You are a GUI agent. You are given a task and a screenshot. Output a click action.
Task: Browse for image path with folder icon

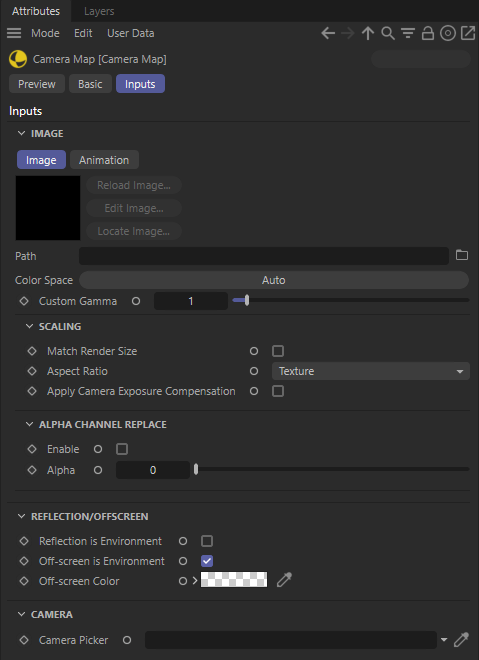[x=462, y=255]
